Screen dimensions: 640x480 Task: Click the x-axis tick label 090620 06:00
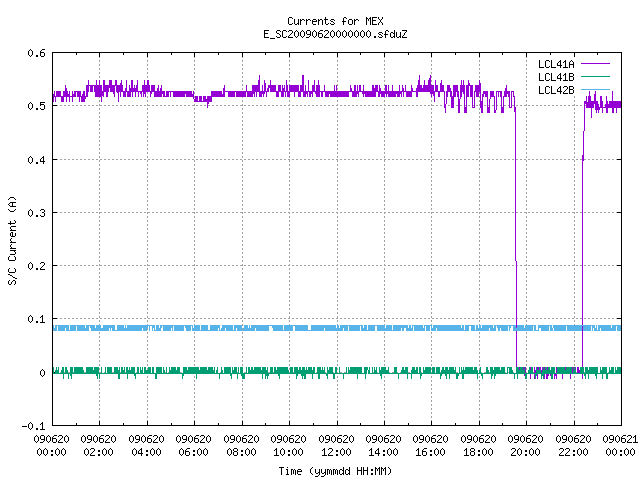click(x=193, y=445)
